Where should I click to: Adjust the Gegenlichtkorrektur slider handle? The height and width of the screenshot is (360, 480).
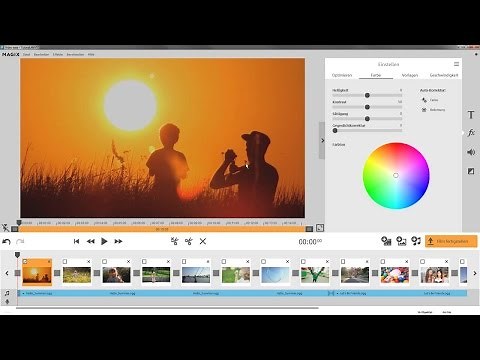335,131
